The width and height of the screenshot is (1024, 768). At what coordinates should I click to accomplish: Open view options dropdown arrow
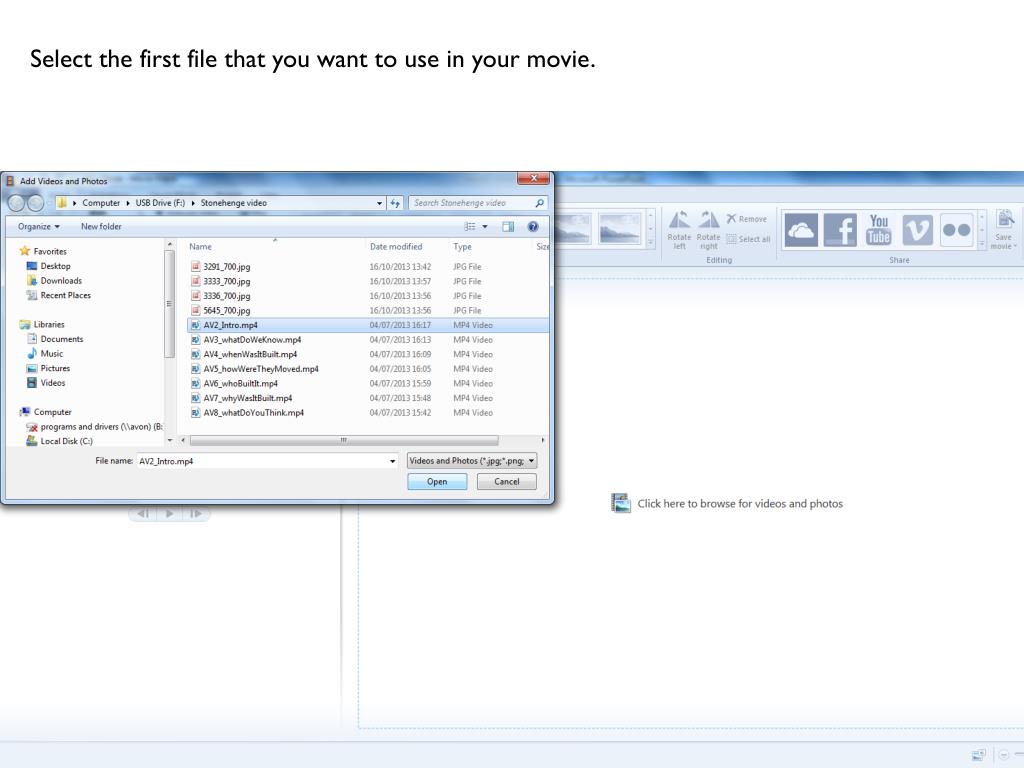click(485, 227)
